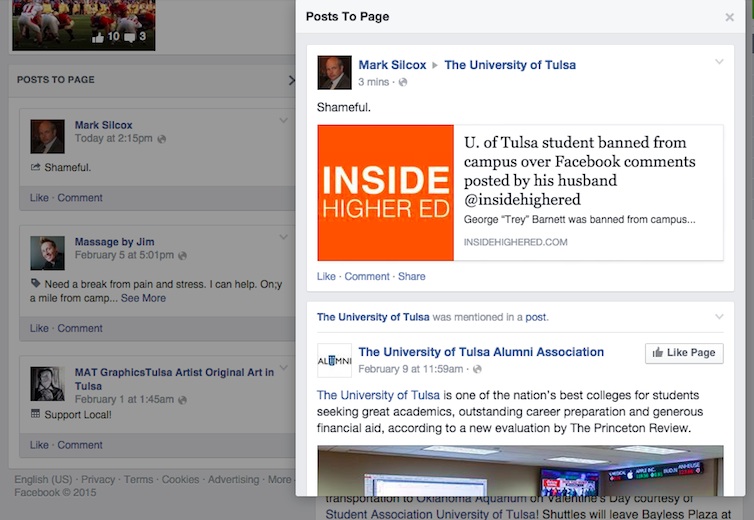Share the Inside Higher Ed post

411,277
